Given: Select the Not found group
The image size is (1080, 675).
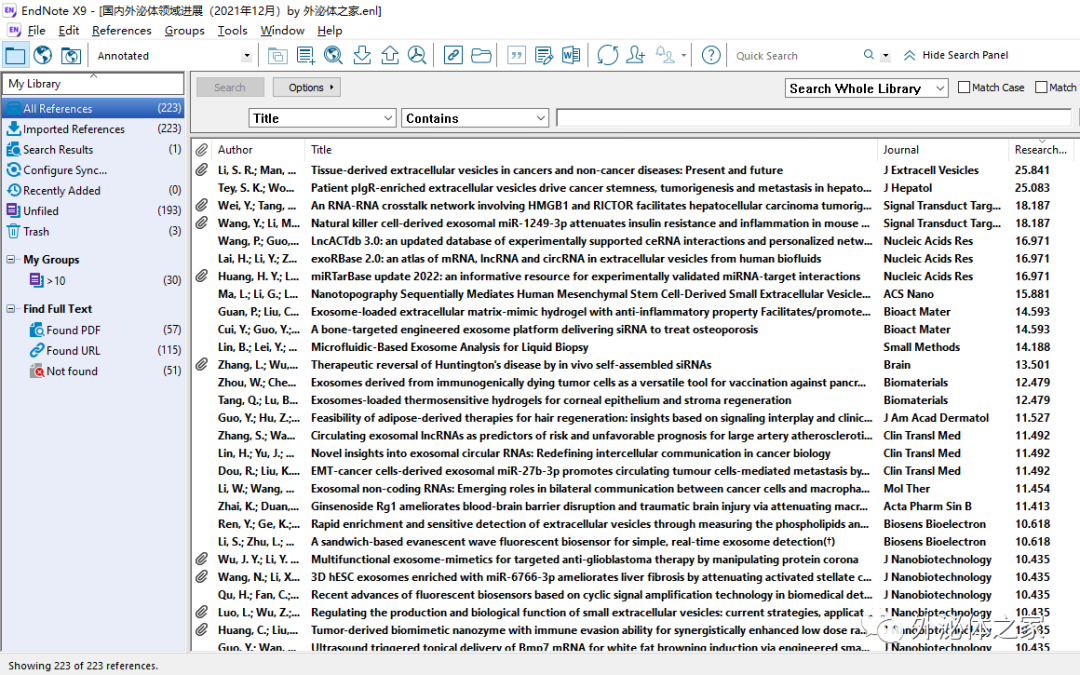Looking at the screenshot, I should (x=94, y=371).
